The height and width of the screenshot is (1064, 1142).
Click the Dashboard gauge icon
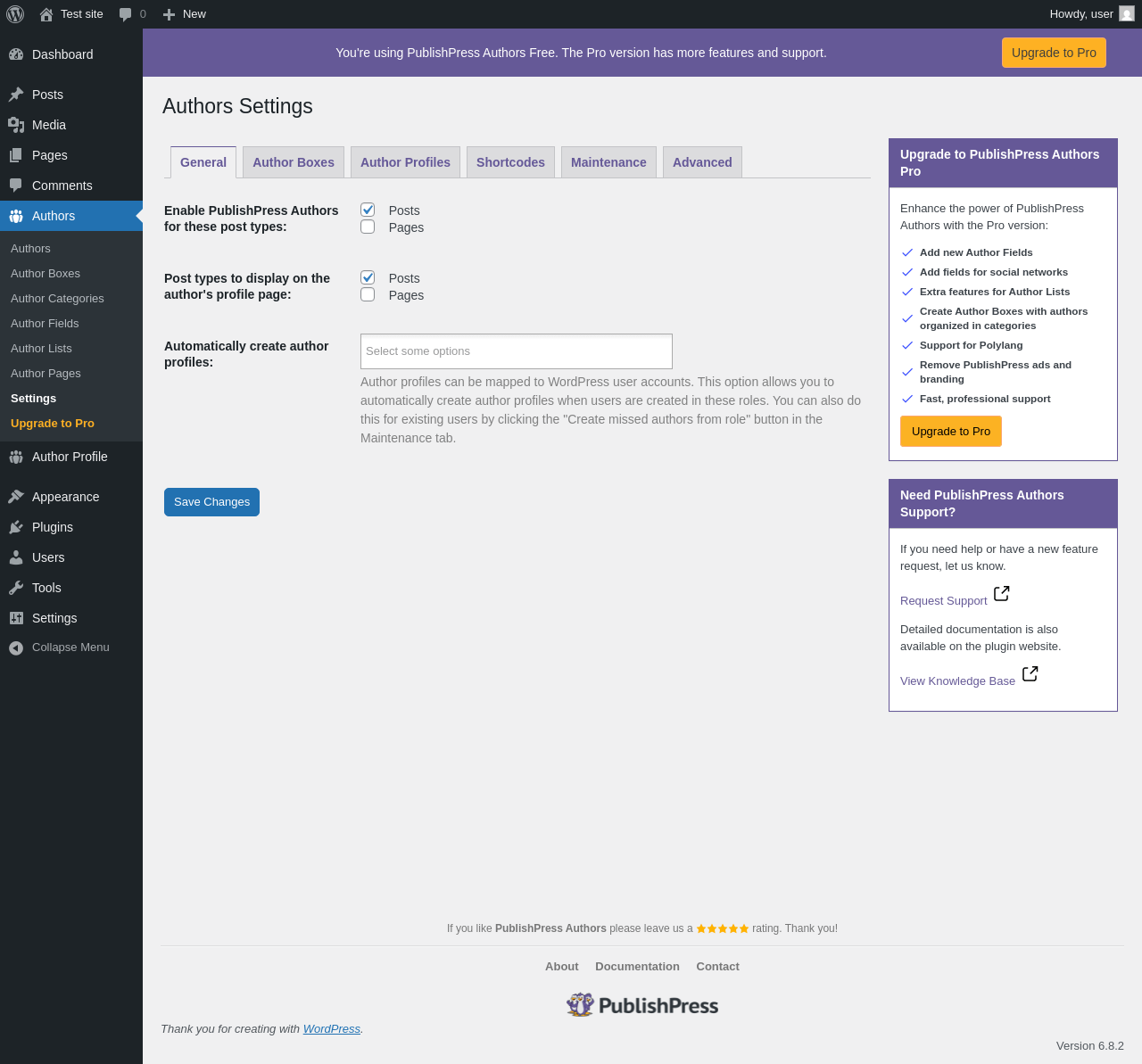16,54
